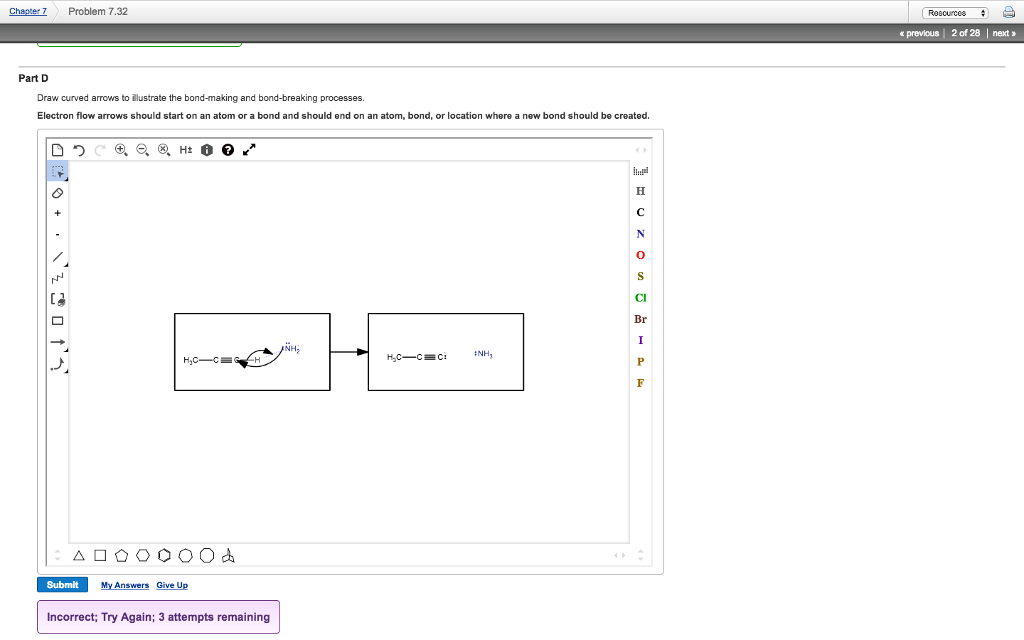
Task: Select the plus charge tool
Action: (x=57, y=213)
